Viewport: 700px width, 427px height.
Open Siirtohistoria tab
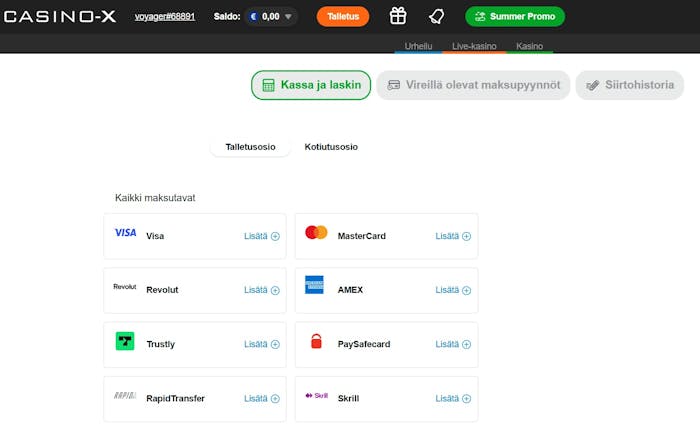pos(629,85)
